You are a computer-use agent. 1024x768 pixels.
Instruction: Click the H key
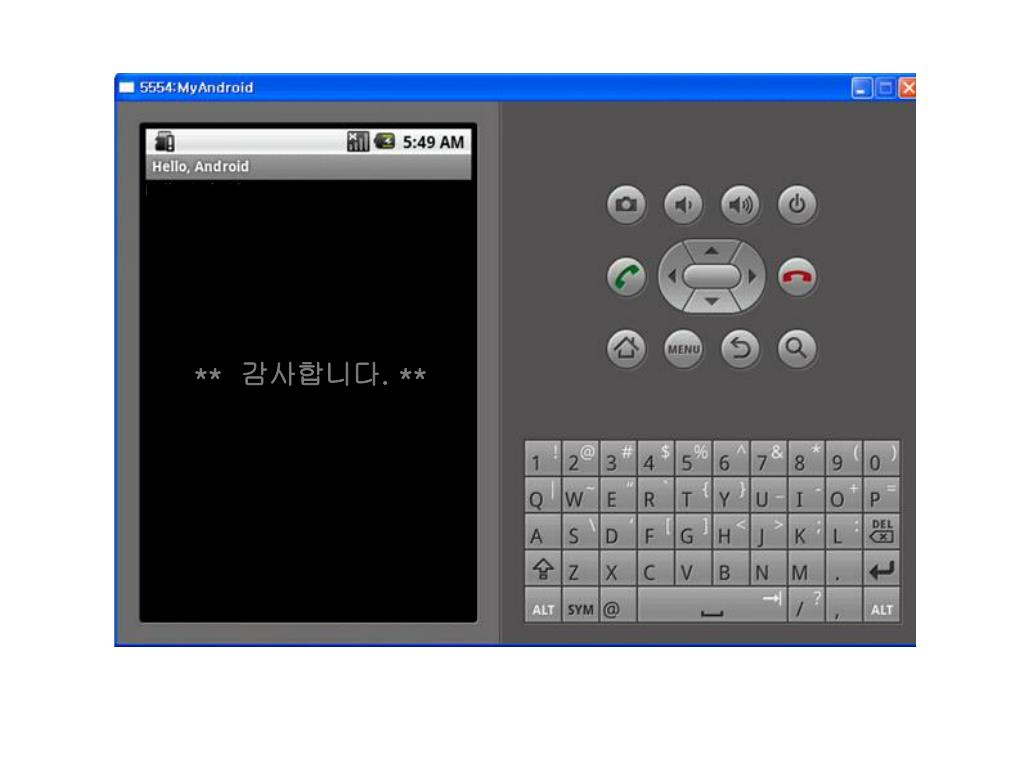coord(731,531)
